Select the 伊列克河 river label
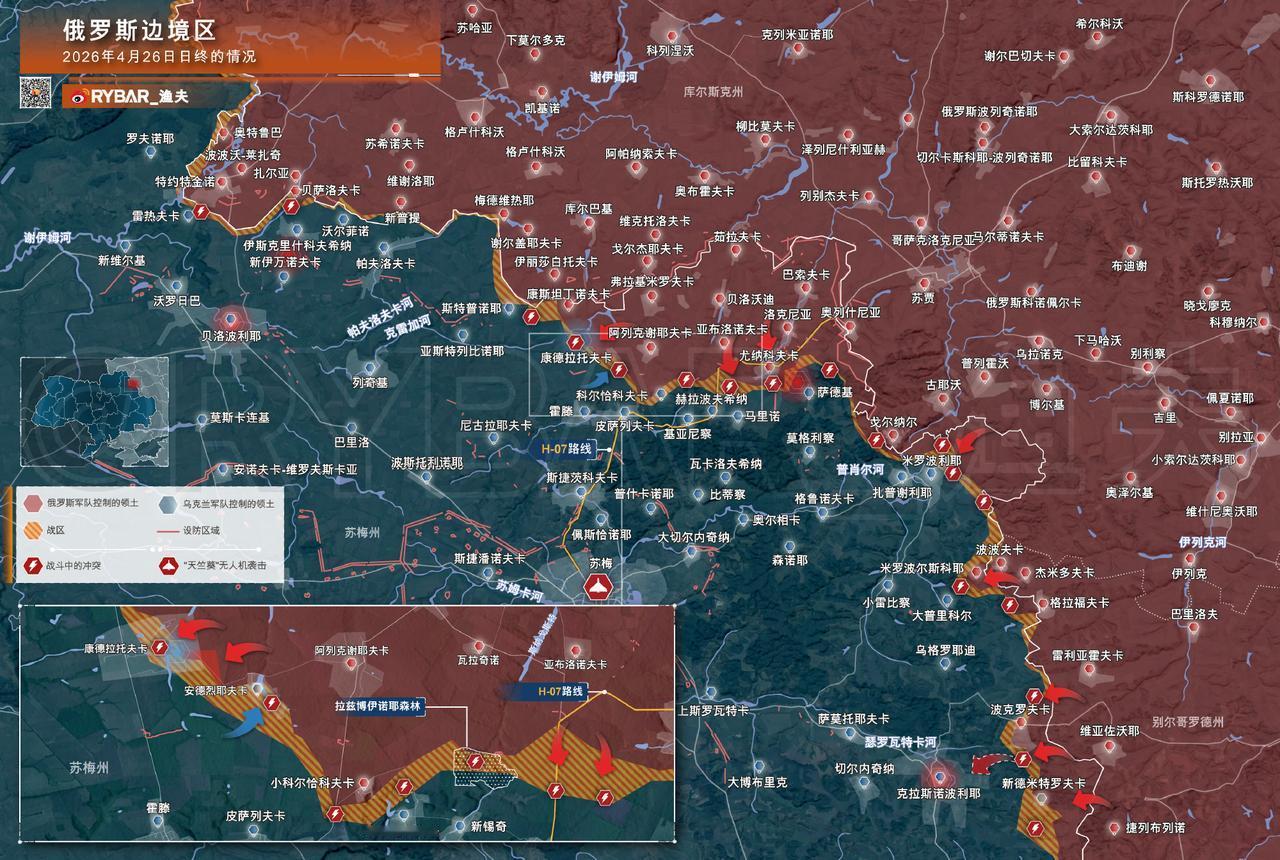Image resolution: width=1280 pixels, height=860 pixels. click(x=1202, y=541)
